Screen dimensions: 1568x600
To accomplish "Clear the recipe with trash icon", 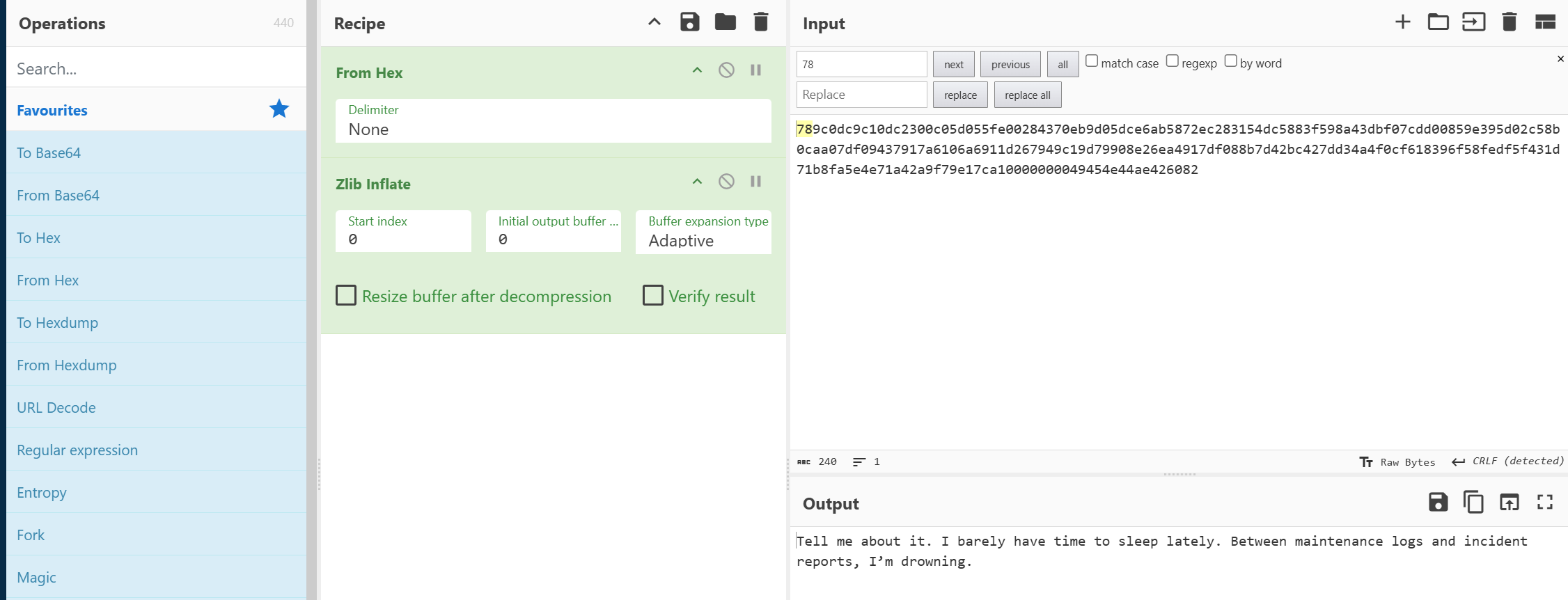I will (760, 22).
